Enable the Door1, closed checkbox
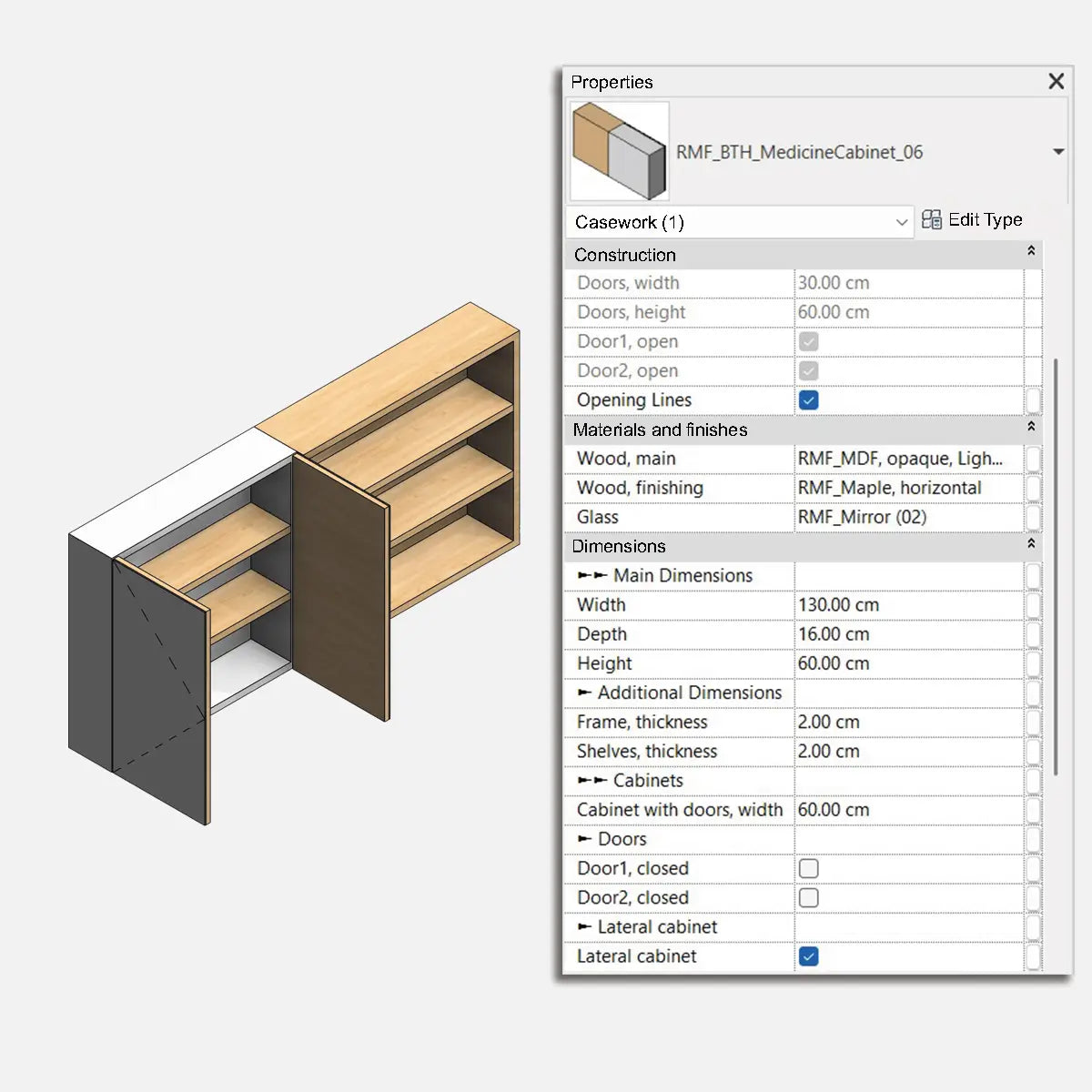The width and height of the screenshot is (1092, 1092). click(x=808, y=868)
